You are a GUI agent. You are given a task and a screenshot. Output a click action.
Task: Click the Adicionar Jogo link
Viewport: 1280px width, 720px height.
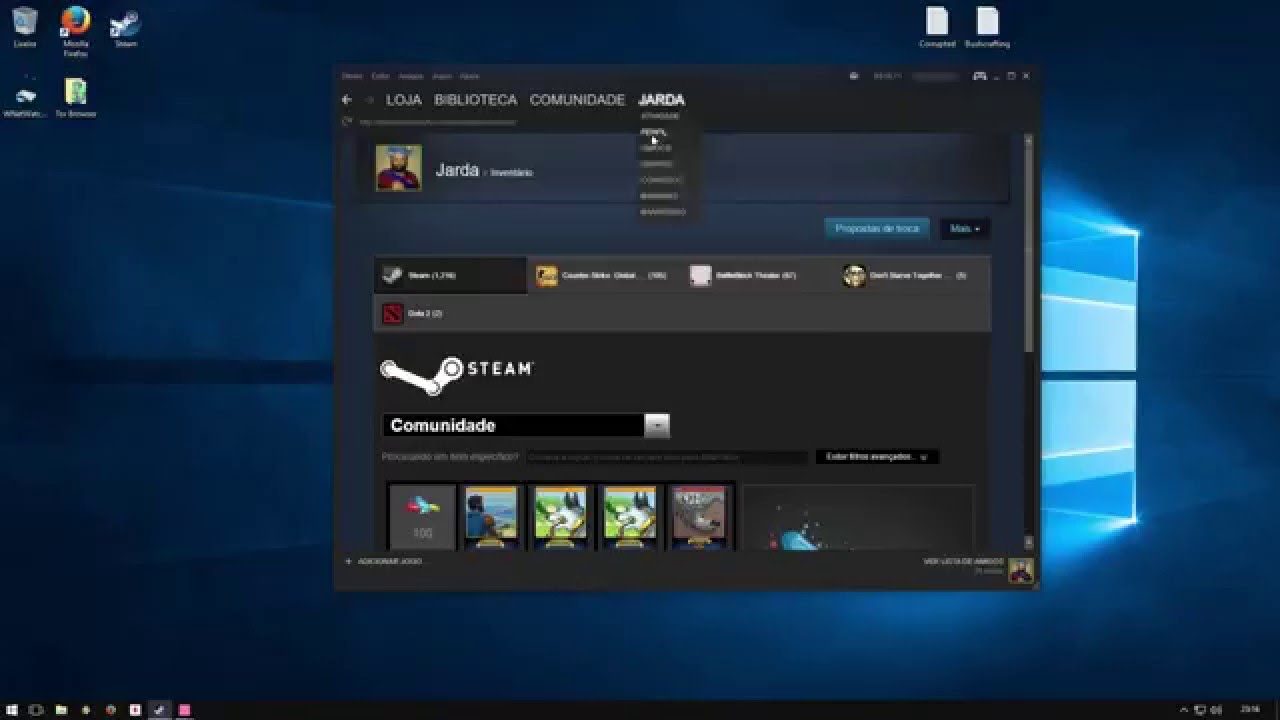(x=390, y=562)
